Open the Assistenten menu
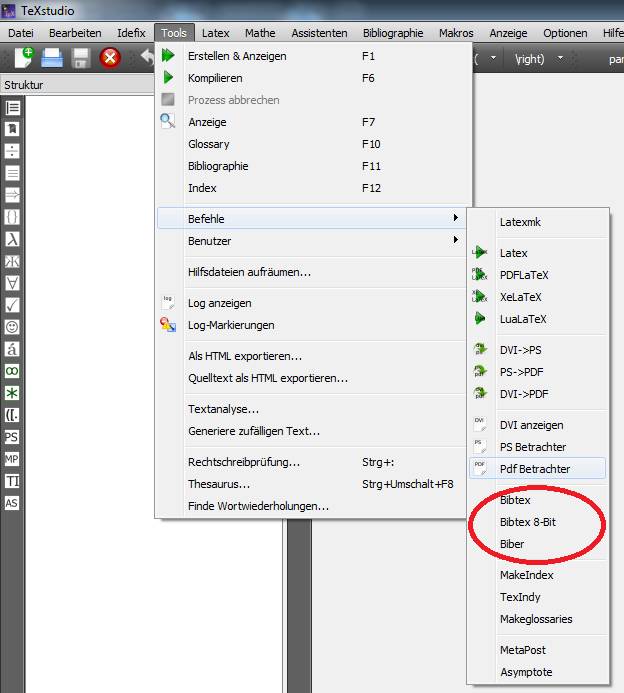The height and width of the screenshot is (693, 624). [320, 33]
